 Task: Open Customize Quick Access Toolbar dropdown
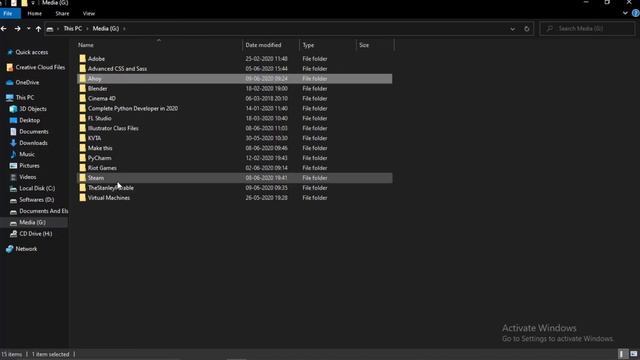click(33, 3)
